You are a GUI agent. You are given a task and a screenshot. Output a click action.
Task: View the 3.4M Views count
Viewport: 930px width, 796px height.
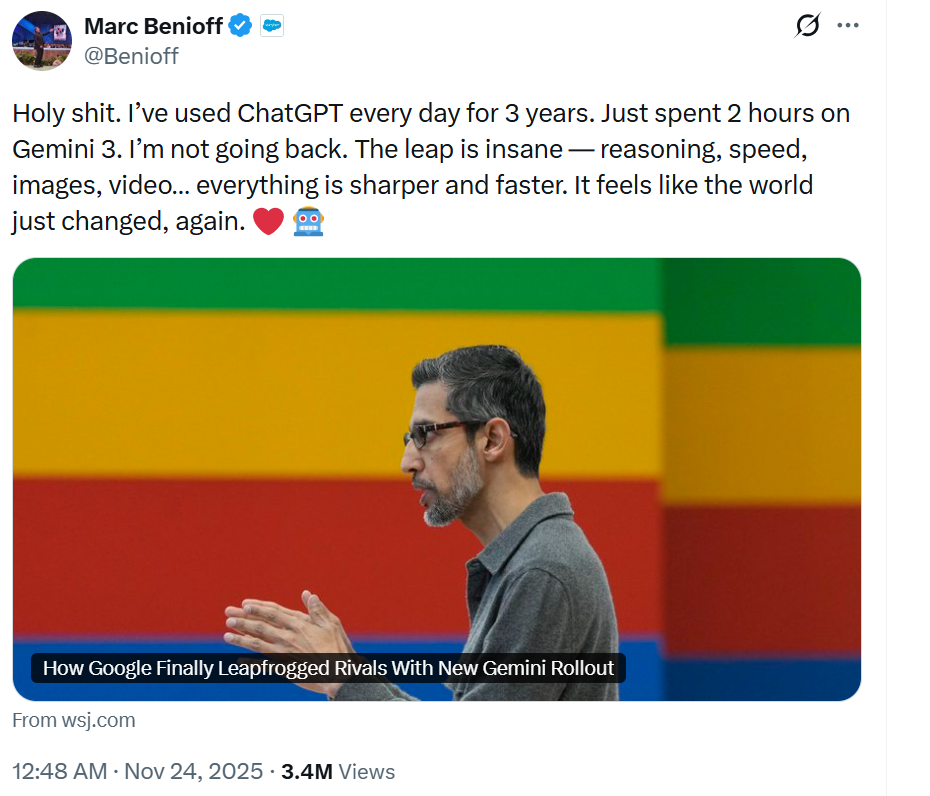tap(338, 772)
